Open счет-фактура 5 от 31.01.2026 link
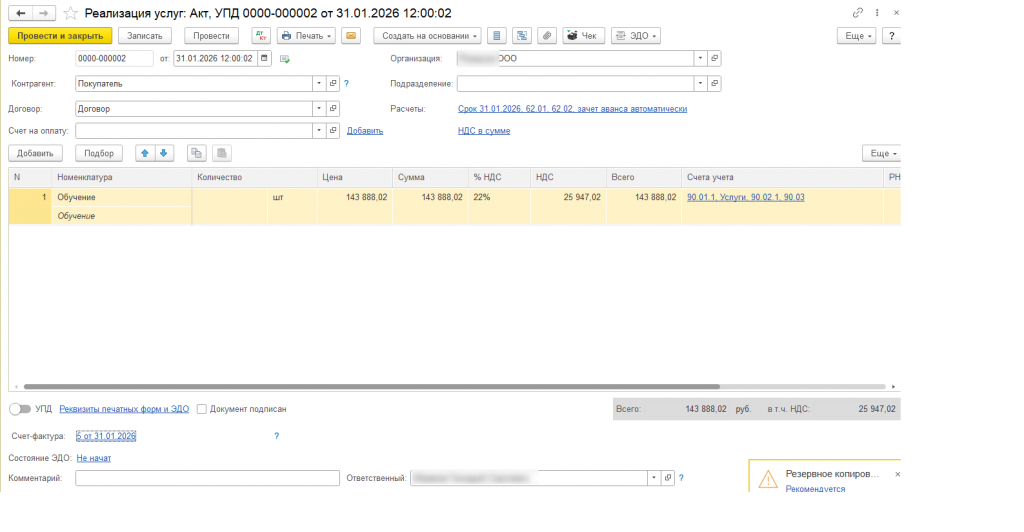Image resolution: width=1024 pixels, height=532 pixels. point(106,436)
